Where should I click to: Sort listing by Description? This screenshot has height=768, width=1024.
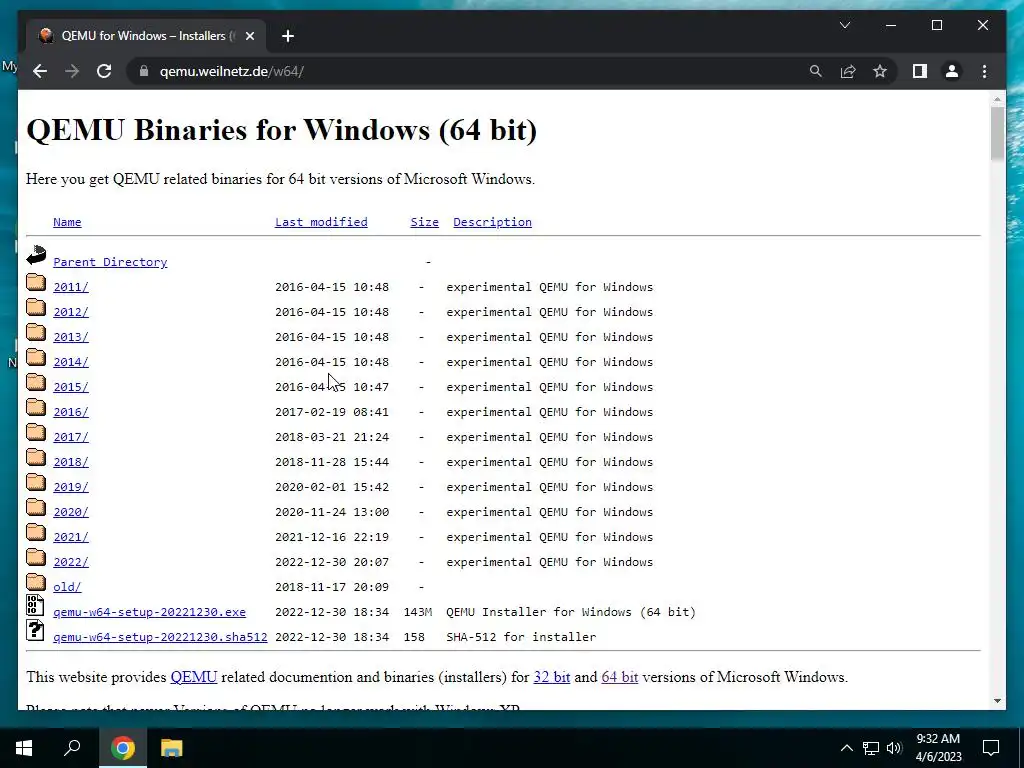[x=492, y=222]
